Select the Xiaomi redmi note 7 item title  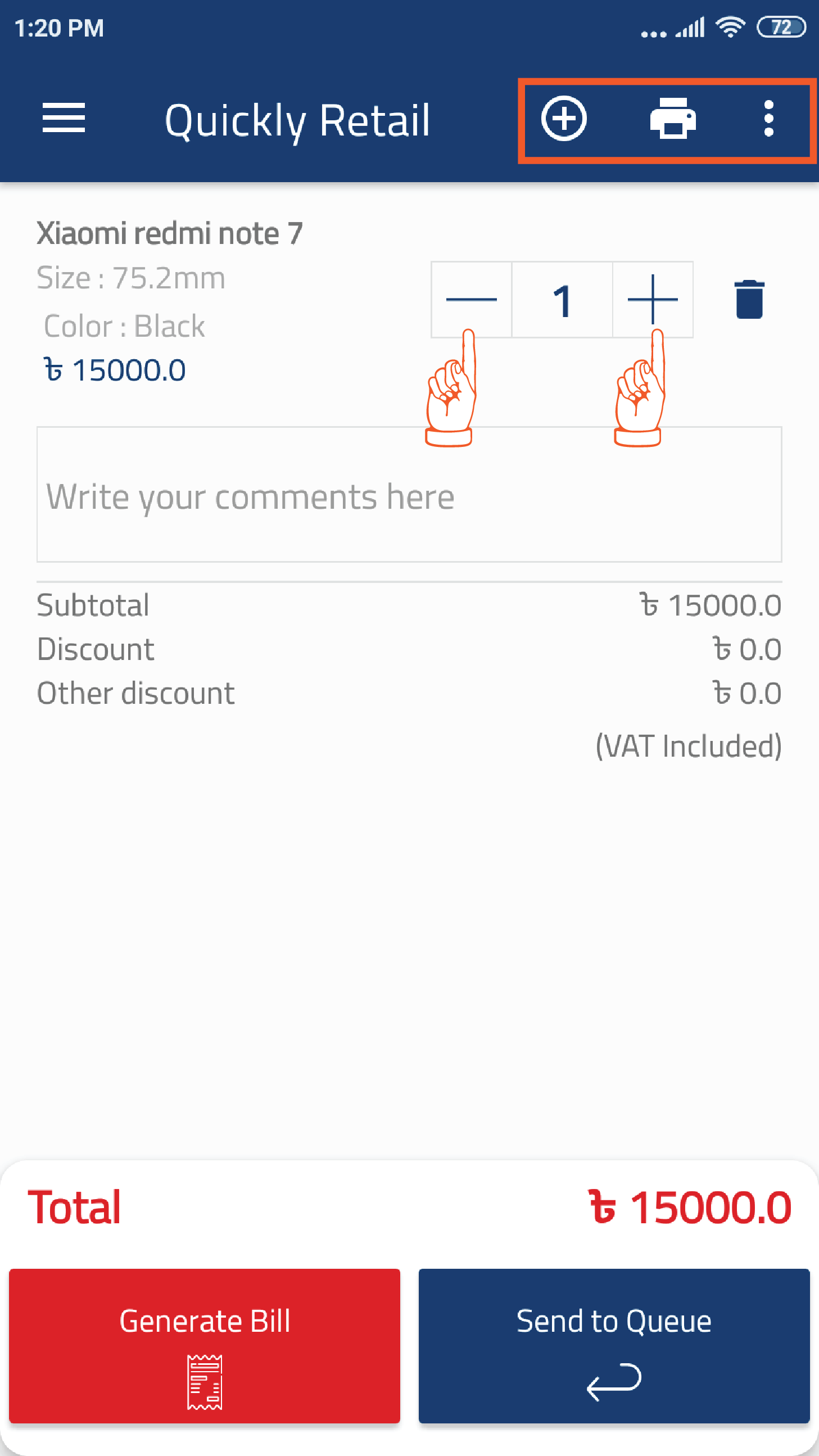tap(170, 233)
